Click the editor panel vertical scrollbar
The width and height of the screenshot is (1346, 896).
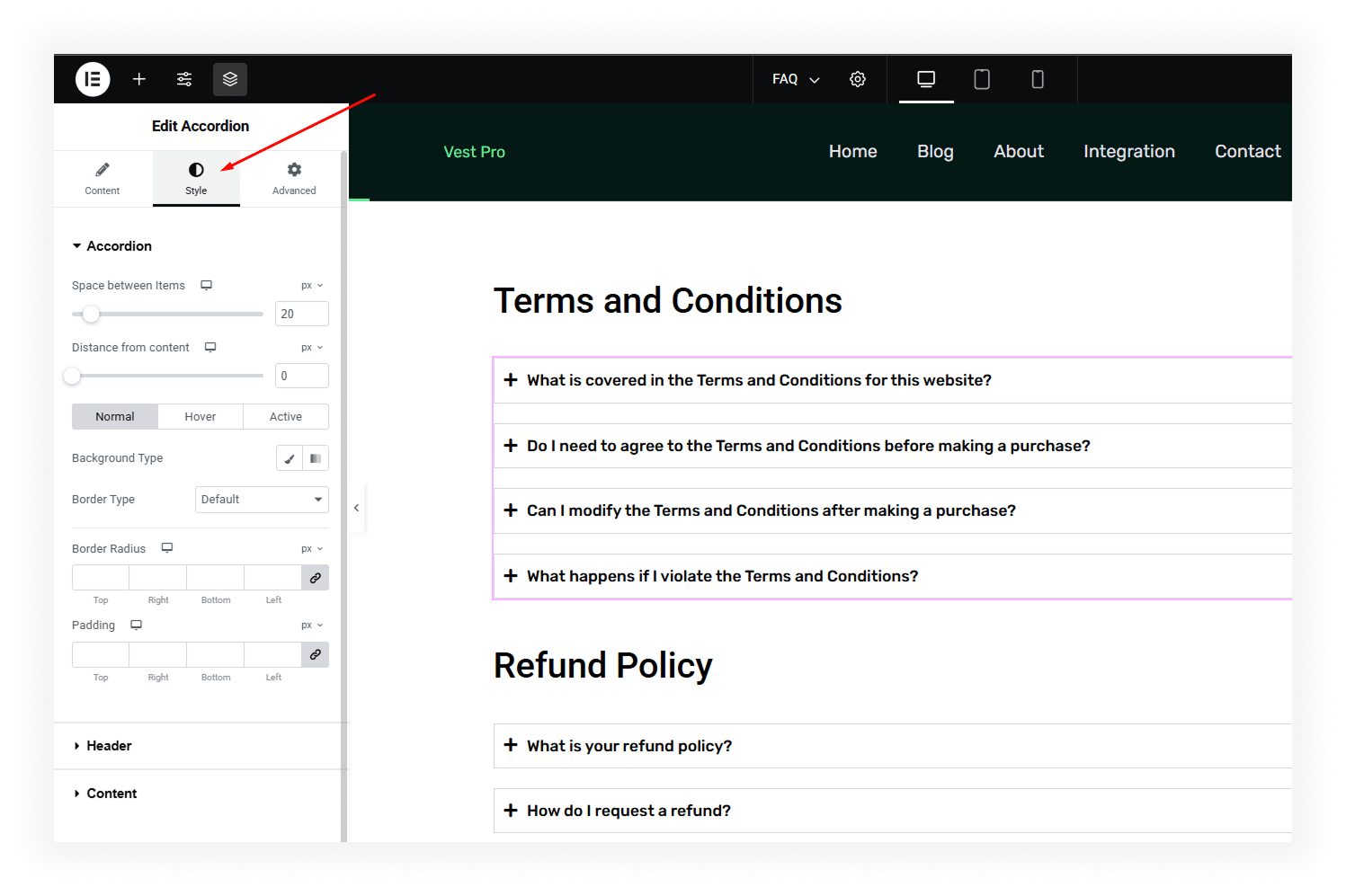click(344, 494)
